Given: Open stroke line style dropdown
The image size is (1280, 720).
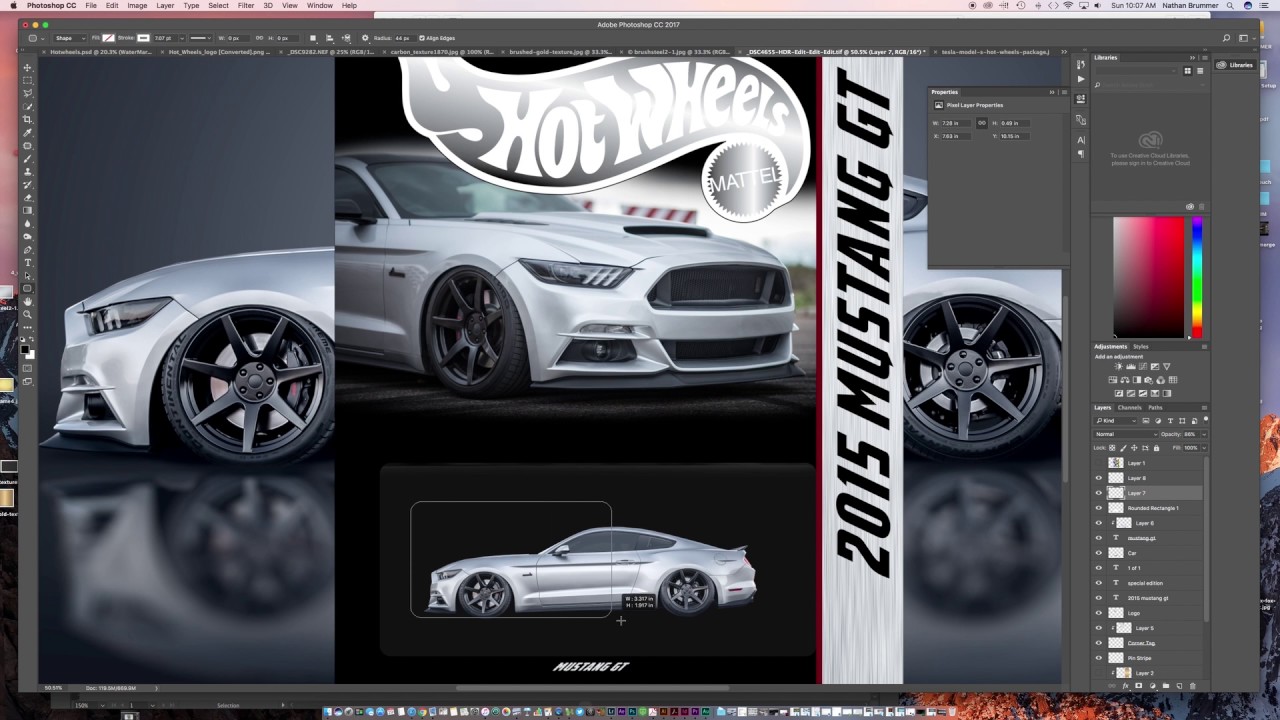Looking at the screenshot, I should coord(201,38).
